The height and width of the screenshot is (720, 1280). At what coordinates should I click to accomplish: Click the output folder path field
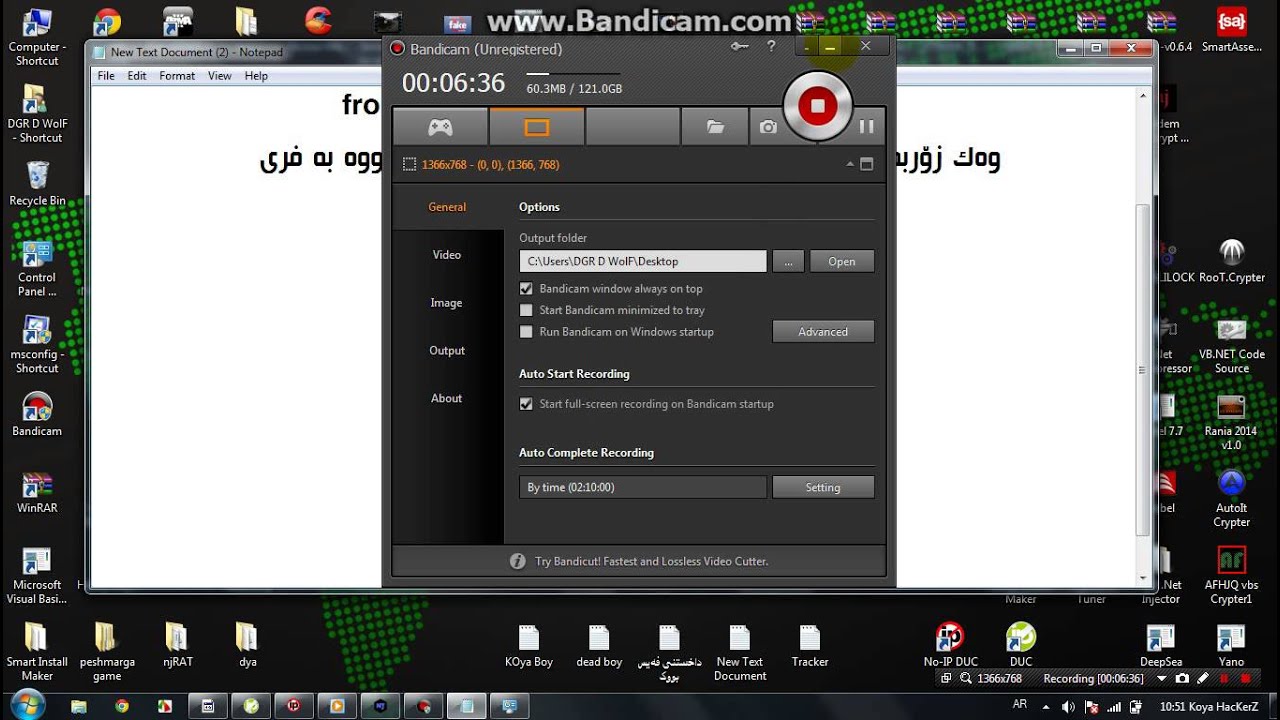(643, 261)
